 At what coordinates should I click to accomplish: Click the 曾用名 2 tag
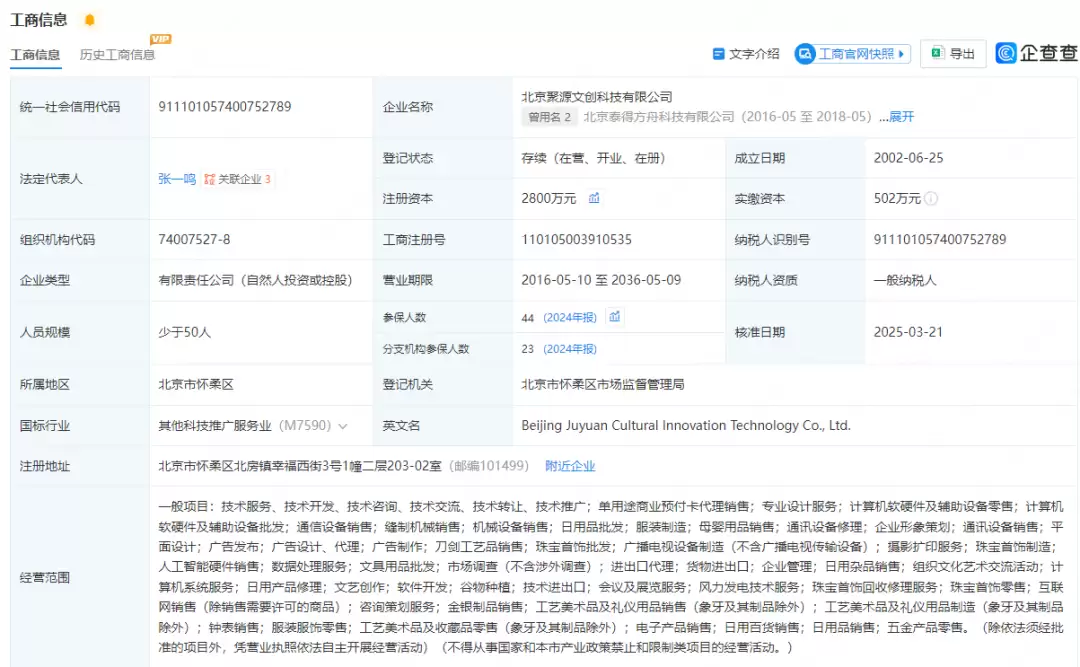coord(549,117)
